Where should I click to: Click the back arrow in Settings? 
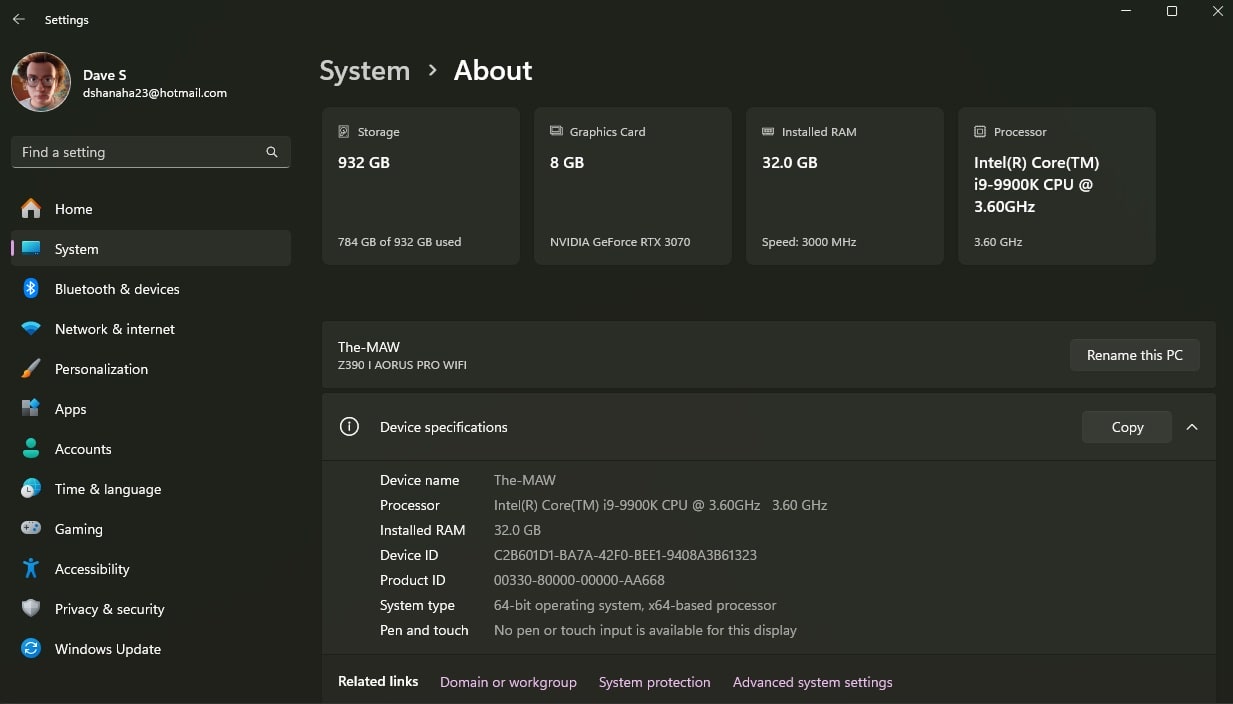click(18, 19)
